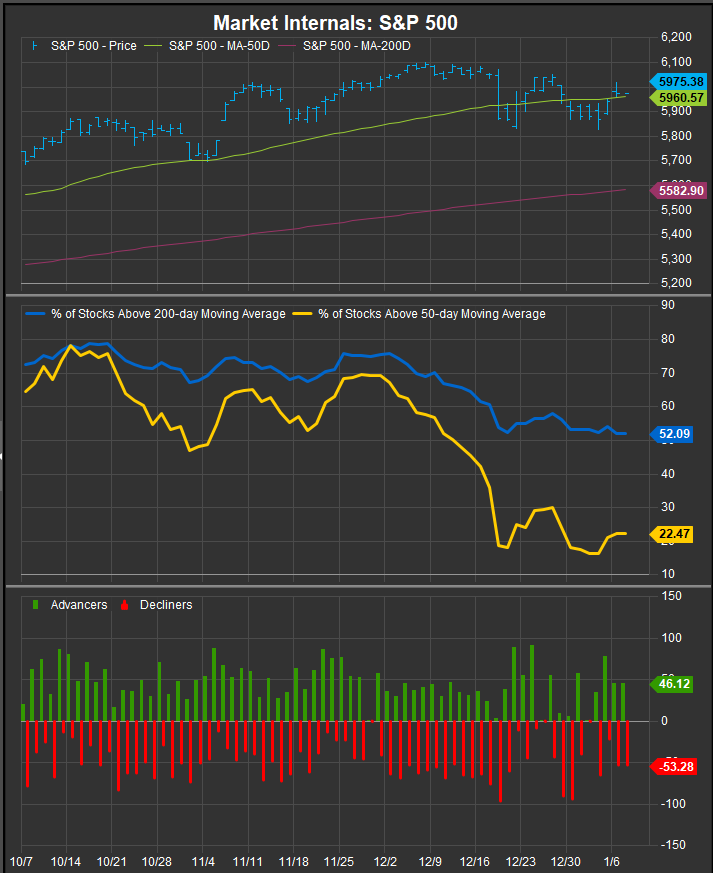
Task: Click the 10/28 date axis label
Action: tap(156, 862)
